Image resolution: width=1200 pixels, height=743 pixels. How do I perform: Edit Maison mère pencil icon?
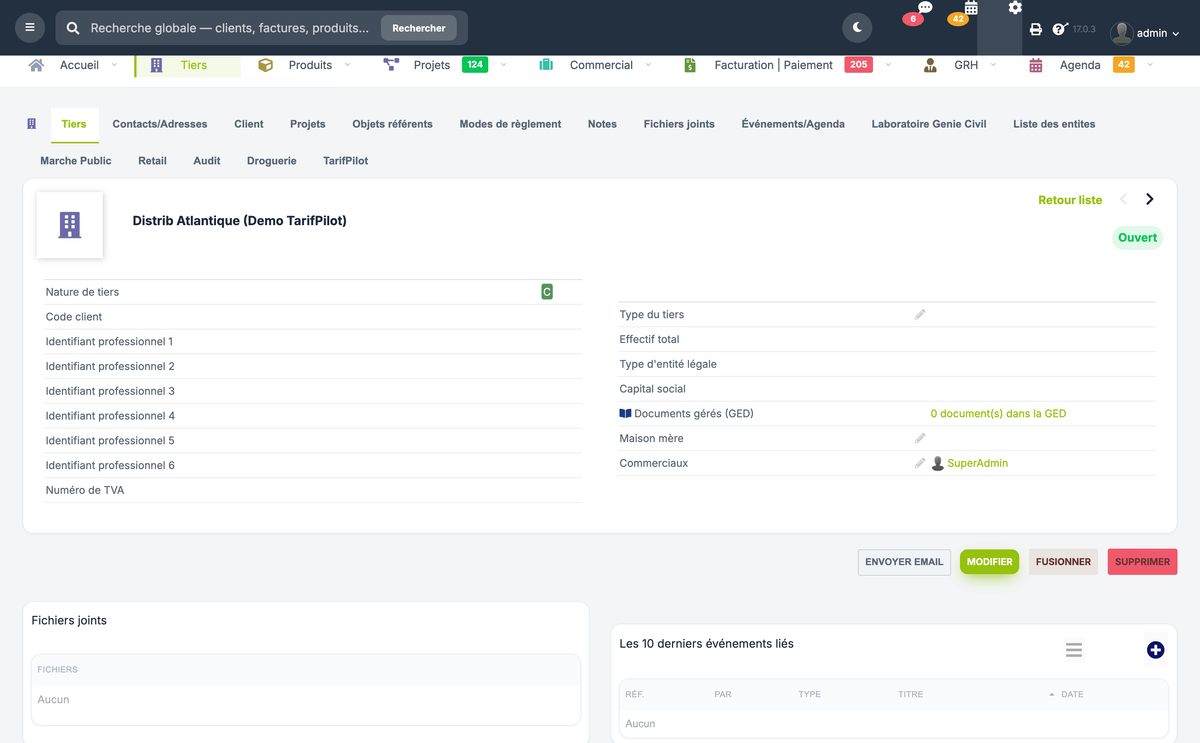920,438
